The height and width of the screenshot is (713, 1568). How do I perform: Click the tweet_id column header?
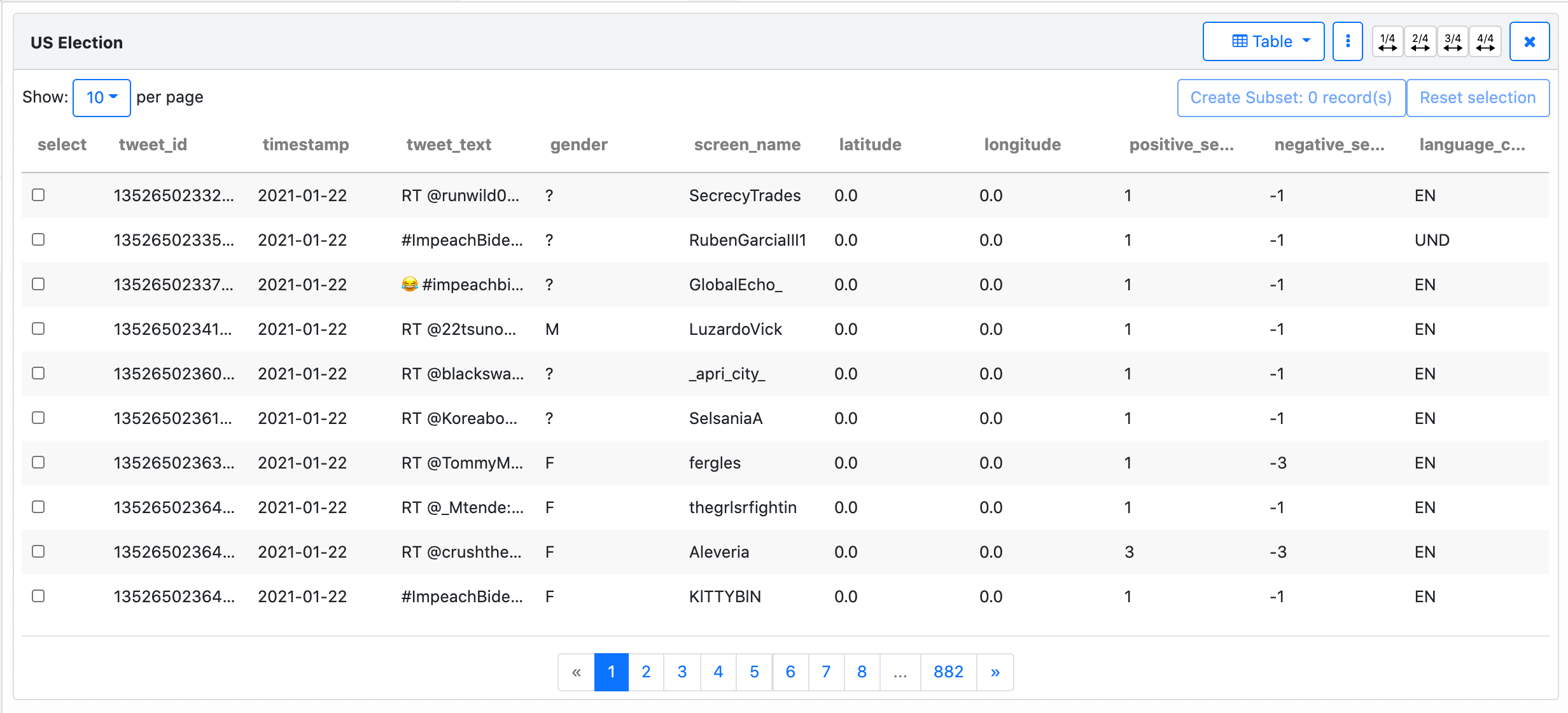coord(153,145)
